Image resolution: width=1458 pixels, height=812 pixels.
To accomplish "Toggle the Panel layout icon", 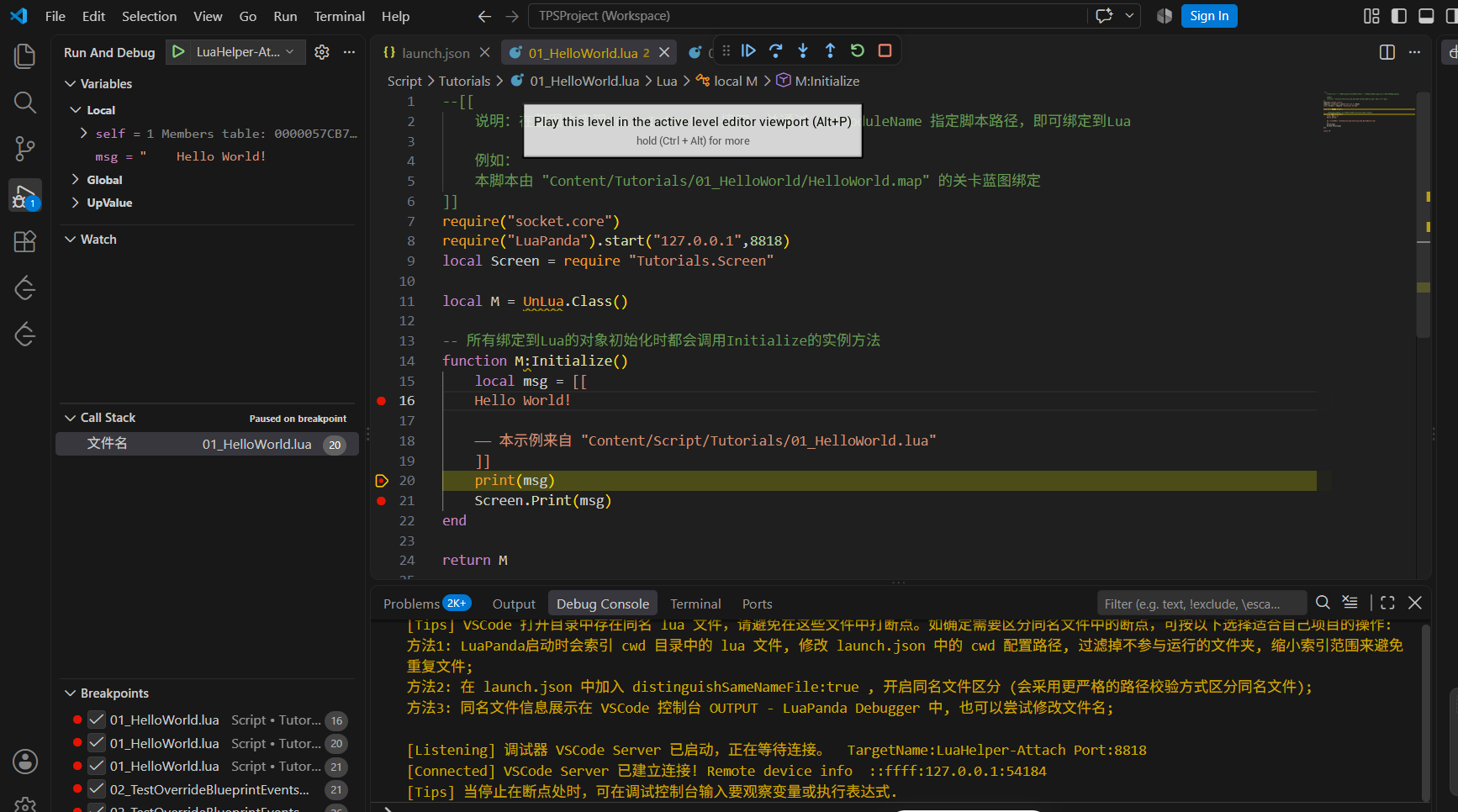I will point(1426,16).
